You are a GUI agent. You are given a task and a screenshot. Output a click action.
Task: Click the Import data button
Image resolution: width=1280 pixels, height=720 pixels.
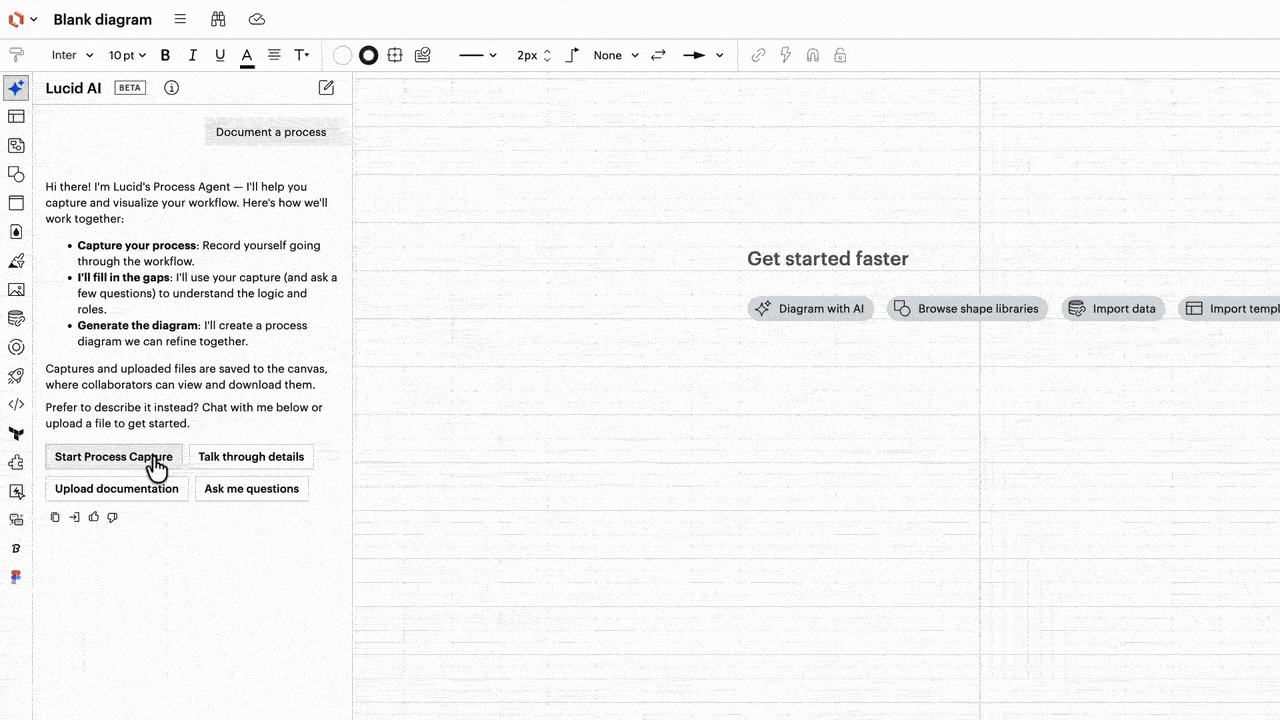coord(1112,309)
